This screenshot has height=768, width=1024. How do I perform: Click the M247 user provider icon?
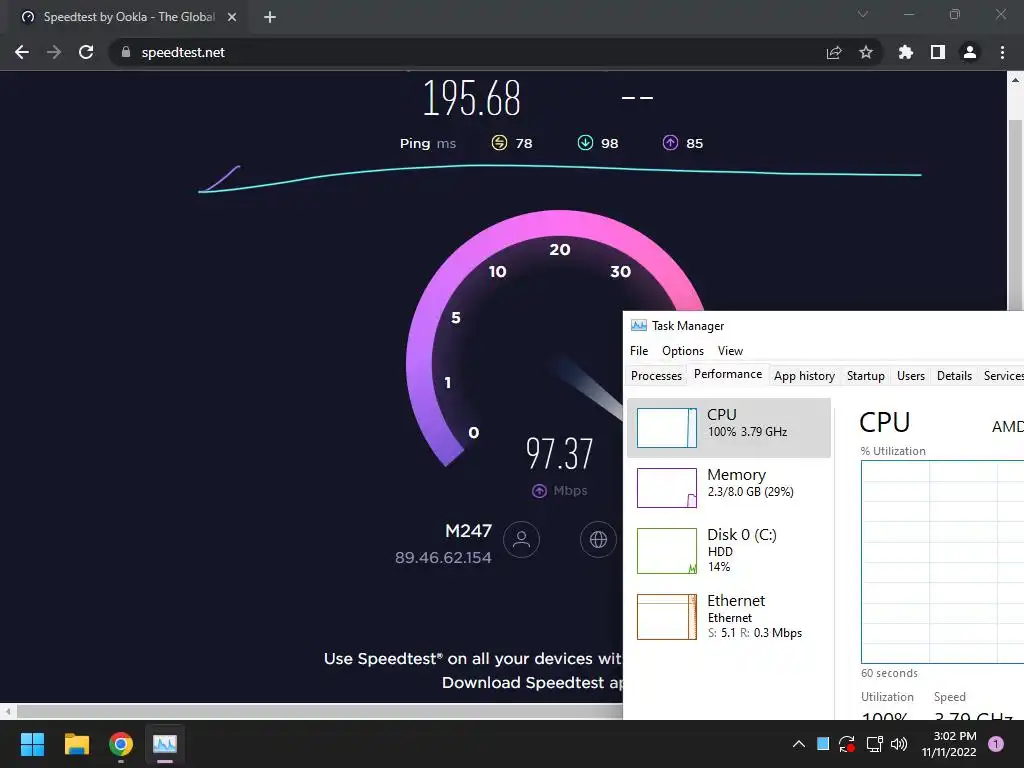point(522,539)
